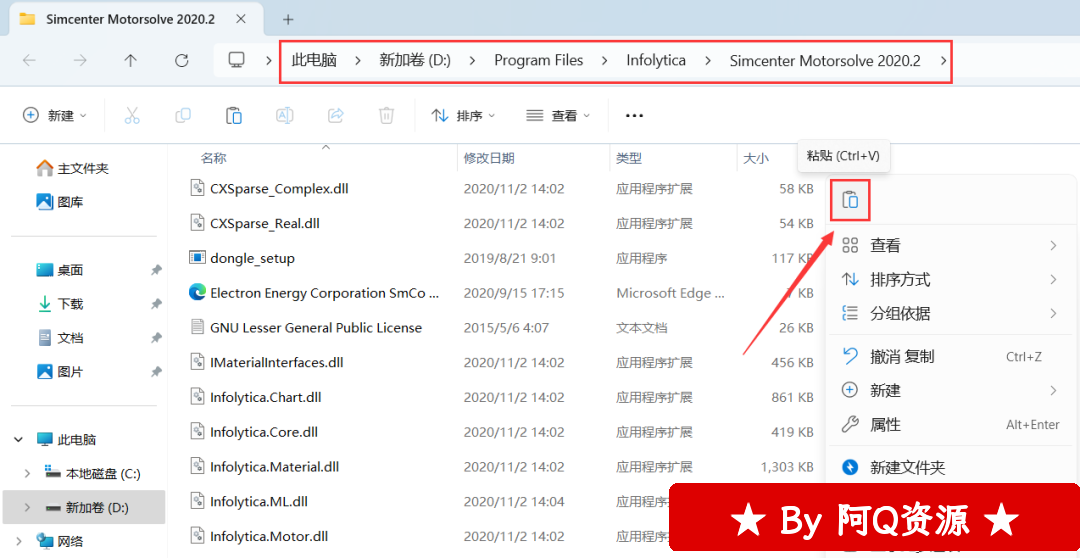Click the Paste icon in context menu
The height and width of the screenshot is (558, 1080).
pyautogui.click(x=851, y=200)
